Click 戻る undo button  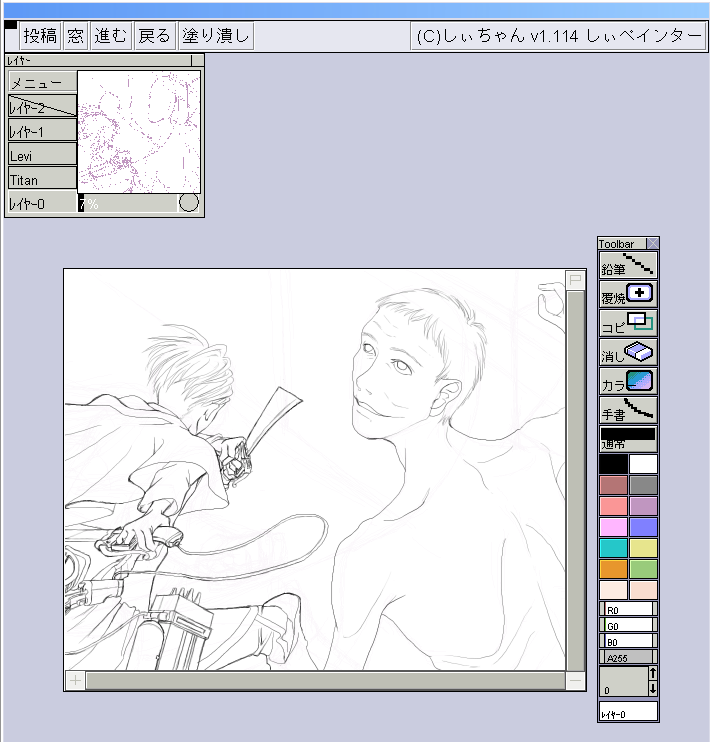[154, 36]
